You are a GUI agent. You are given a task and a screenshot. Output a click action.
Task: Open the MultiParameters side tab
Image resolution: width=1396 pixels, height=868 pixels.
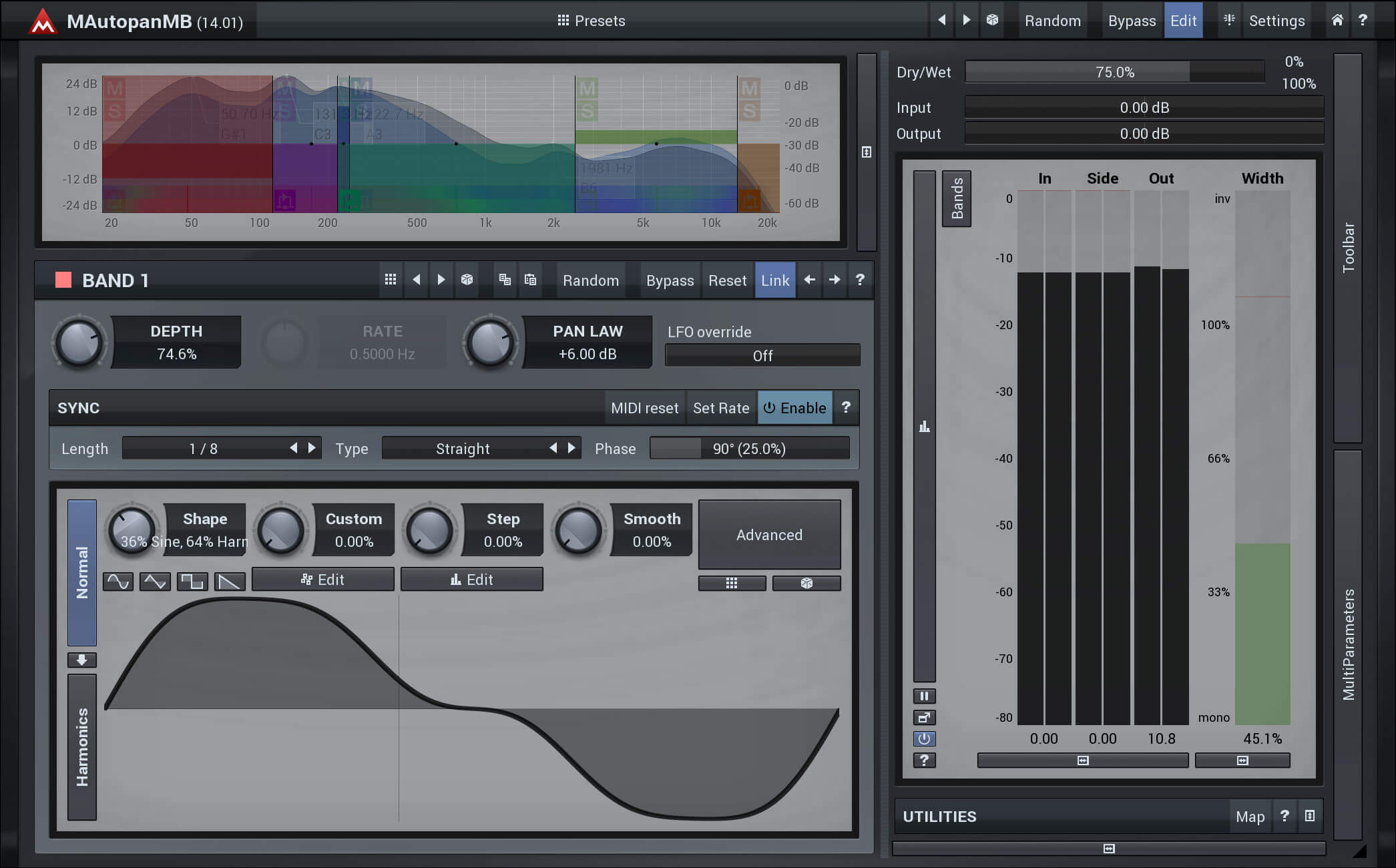click(1348, 644)
